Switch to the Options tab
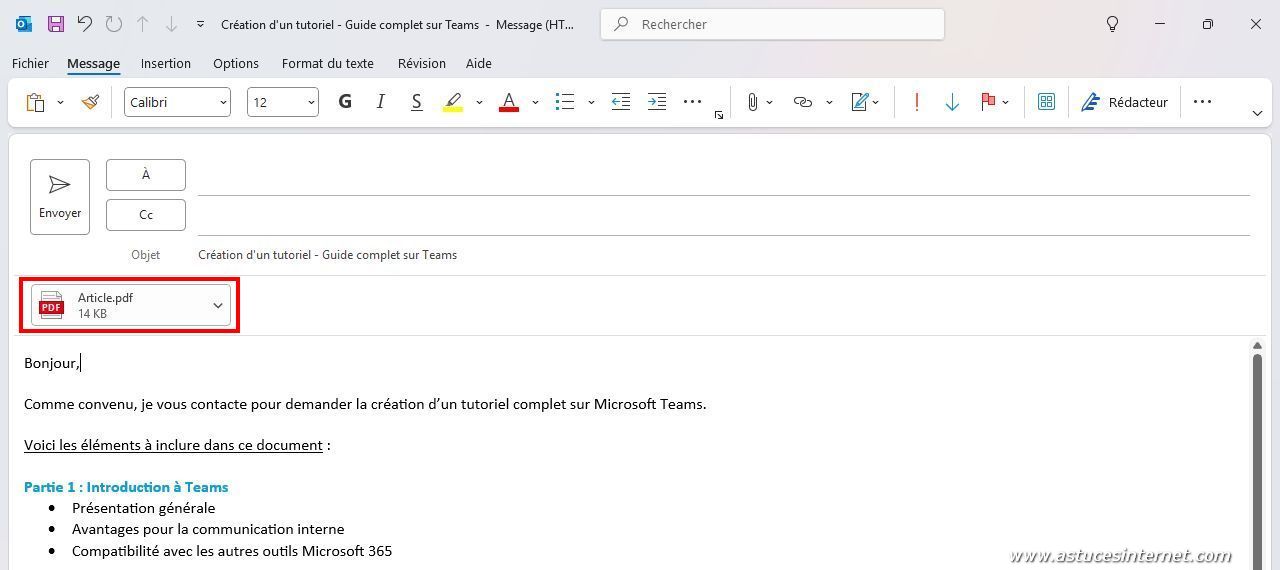1280x570 pixels. pos(236,63)
